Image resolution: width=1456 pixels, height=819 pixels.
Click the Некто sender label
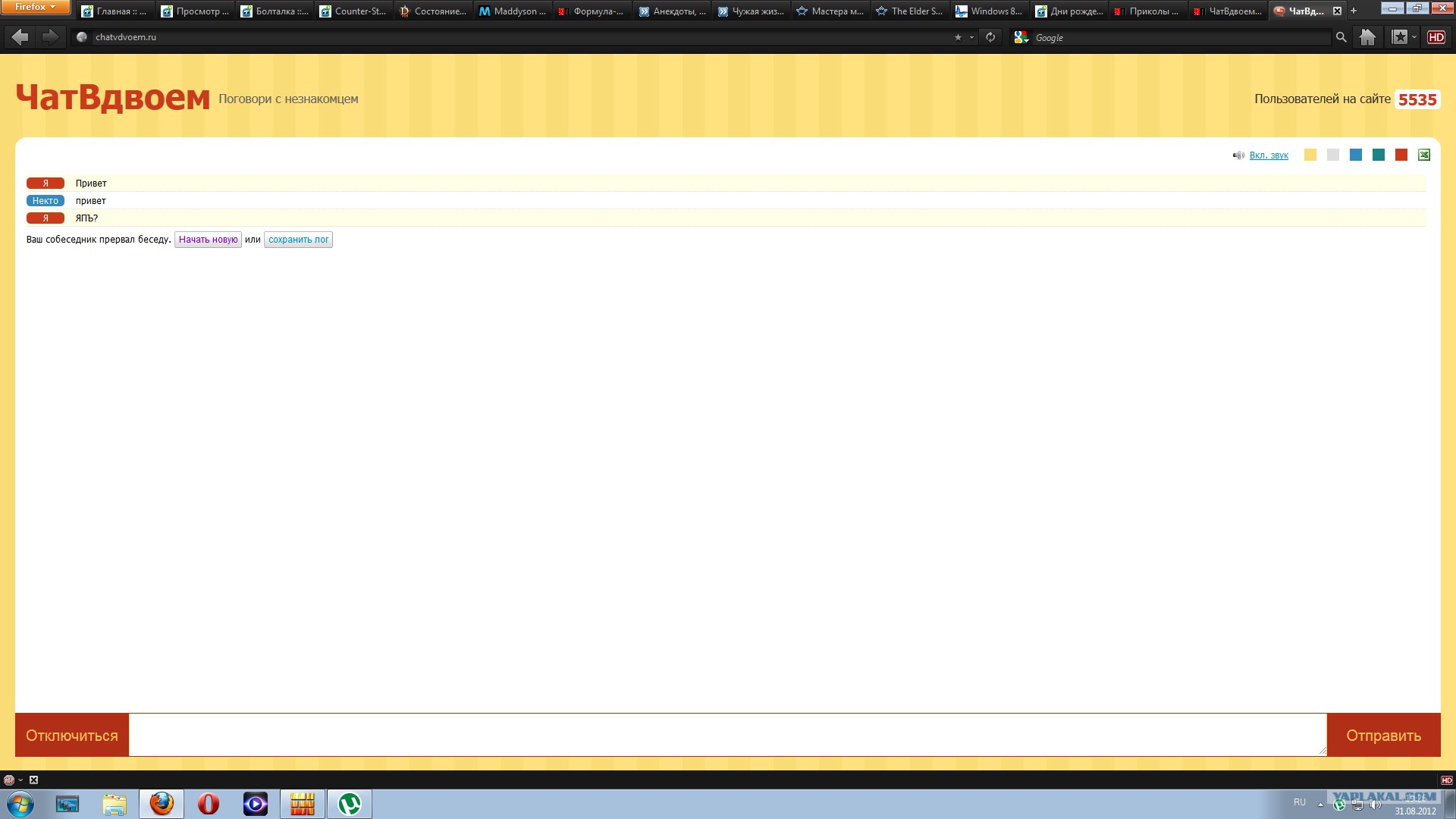[x=45, y=201]
